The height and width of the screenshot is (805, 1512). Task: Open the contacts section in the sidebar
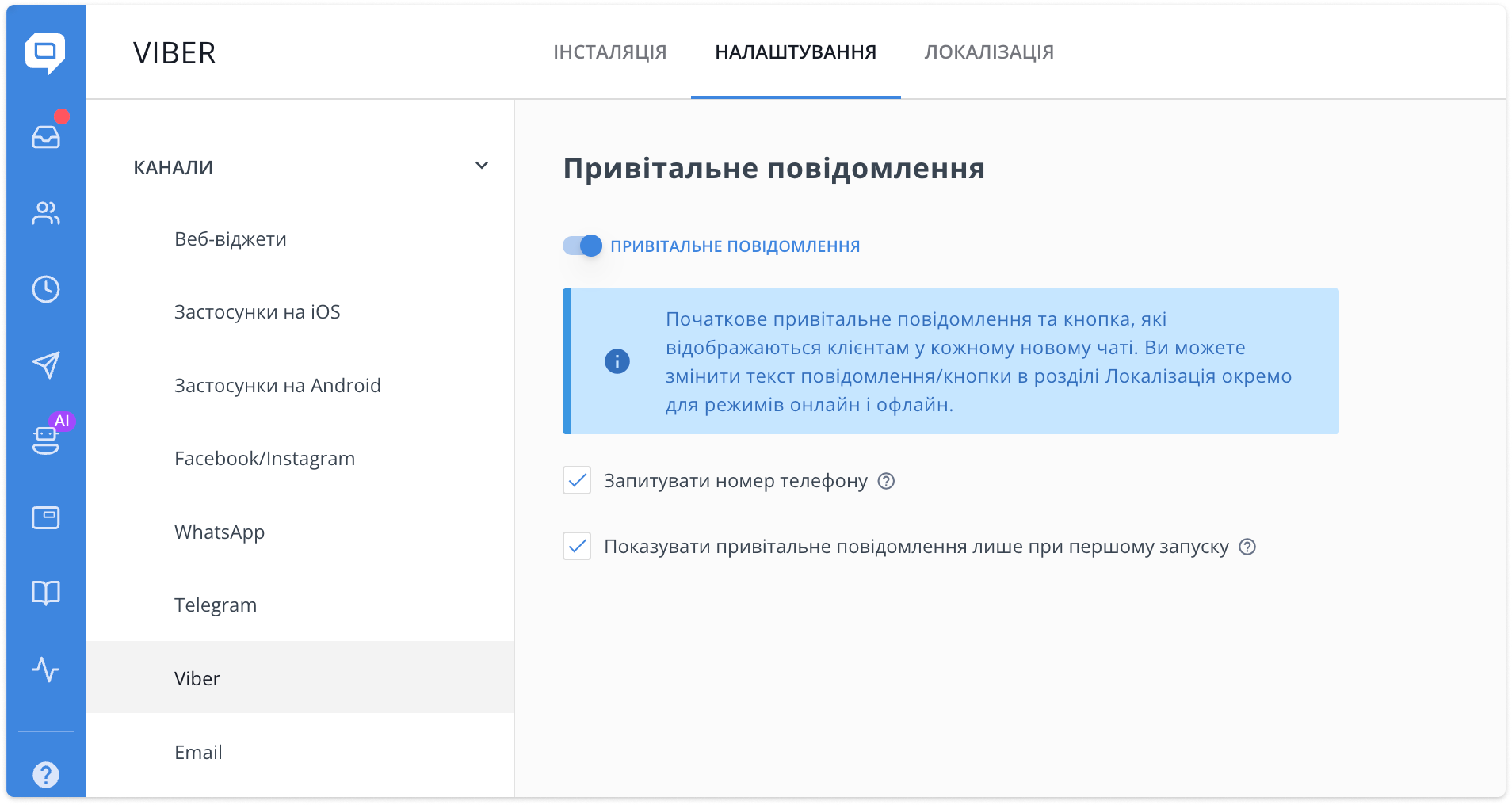(x=46, y=213)
